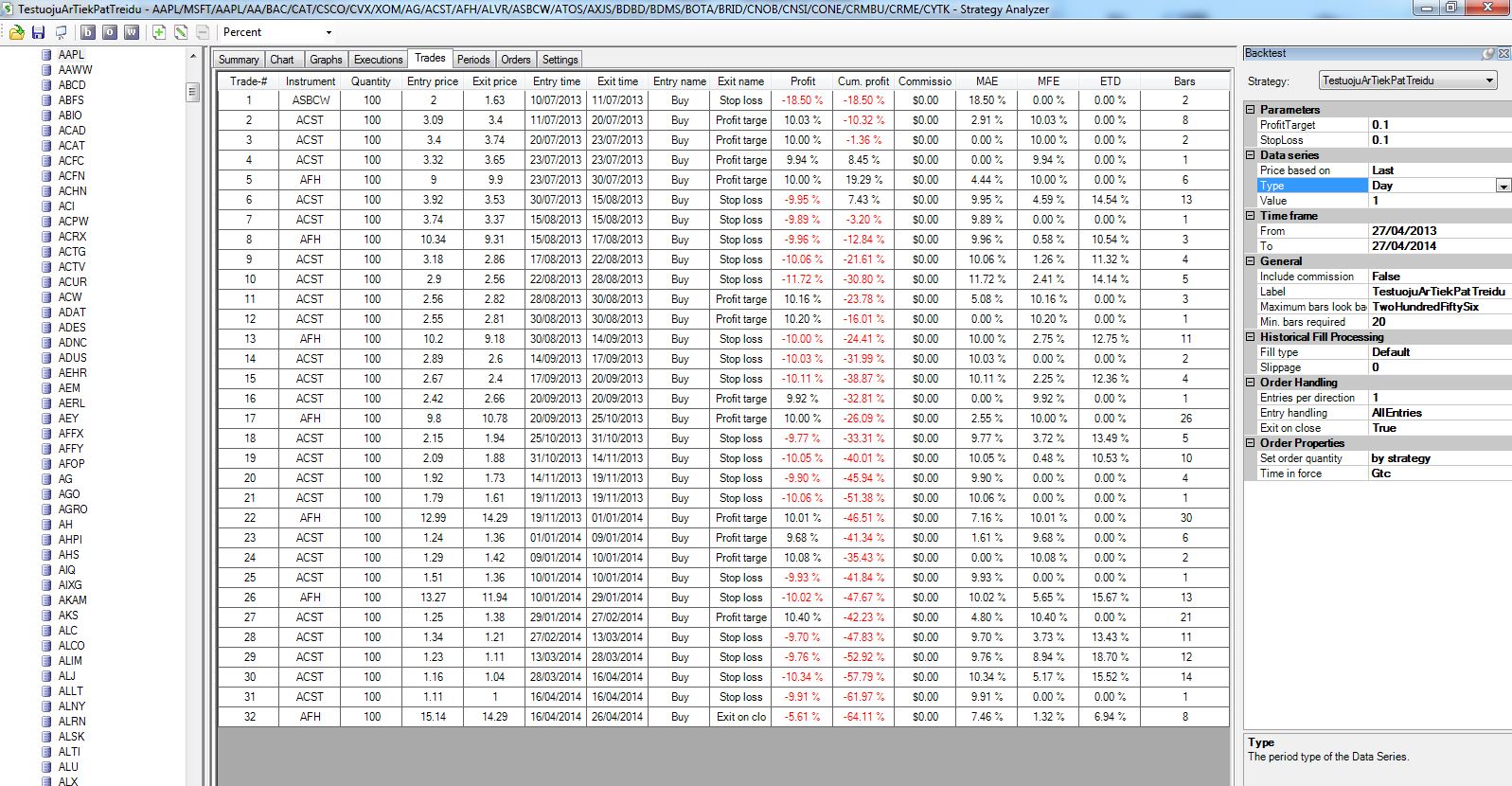Collapse the Time frame section
The height and width of the screenshot is (786, 1512).
[1251, 216]
